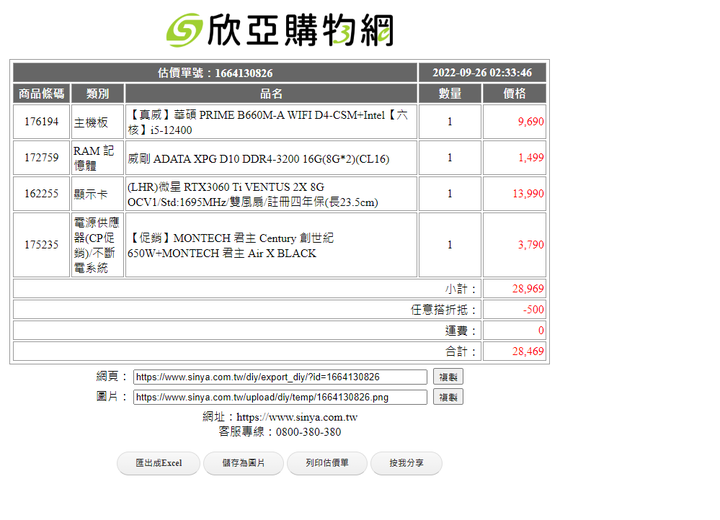720x520 pixels.
Task: Click the 主機板 category cell
Action: coord(97,122)
